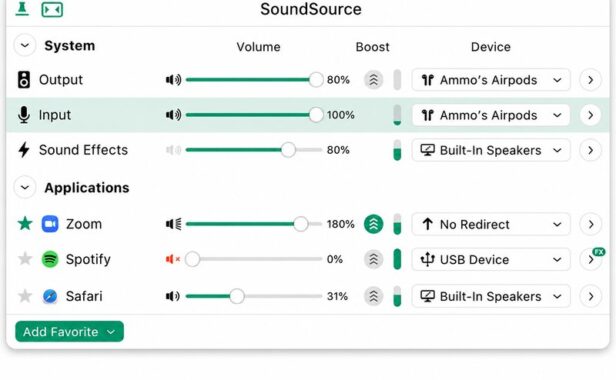
Task: Click the Input level meter
Action: pos(397,115)
